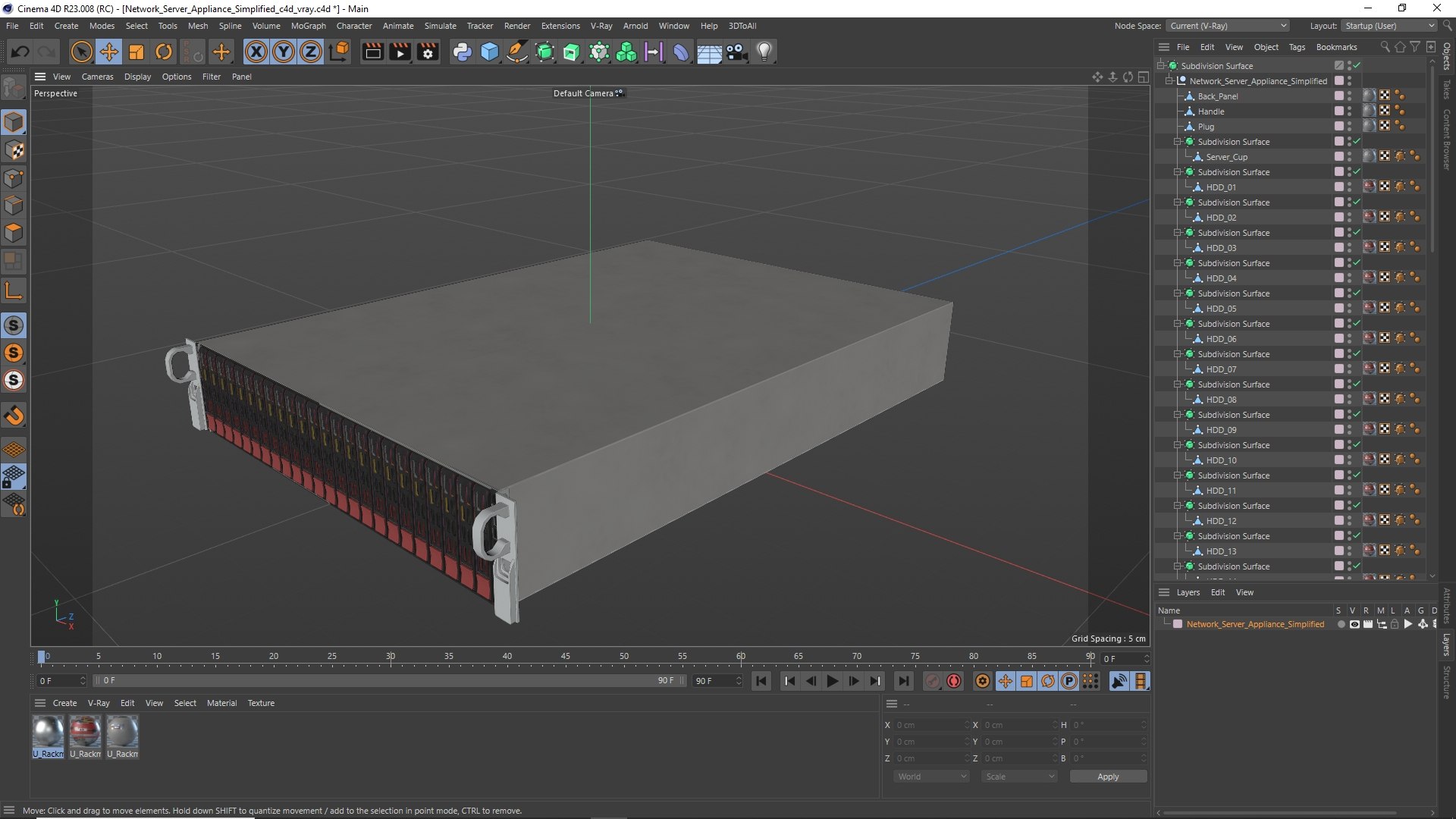Screen dimensions: 1456x819
Task: Select the red U_Rackm material swatch
Action: click(x=85, y=733)
